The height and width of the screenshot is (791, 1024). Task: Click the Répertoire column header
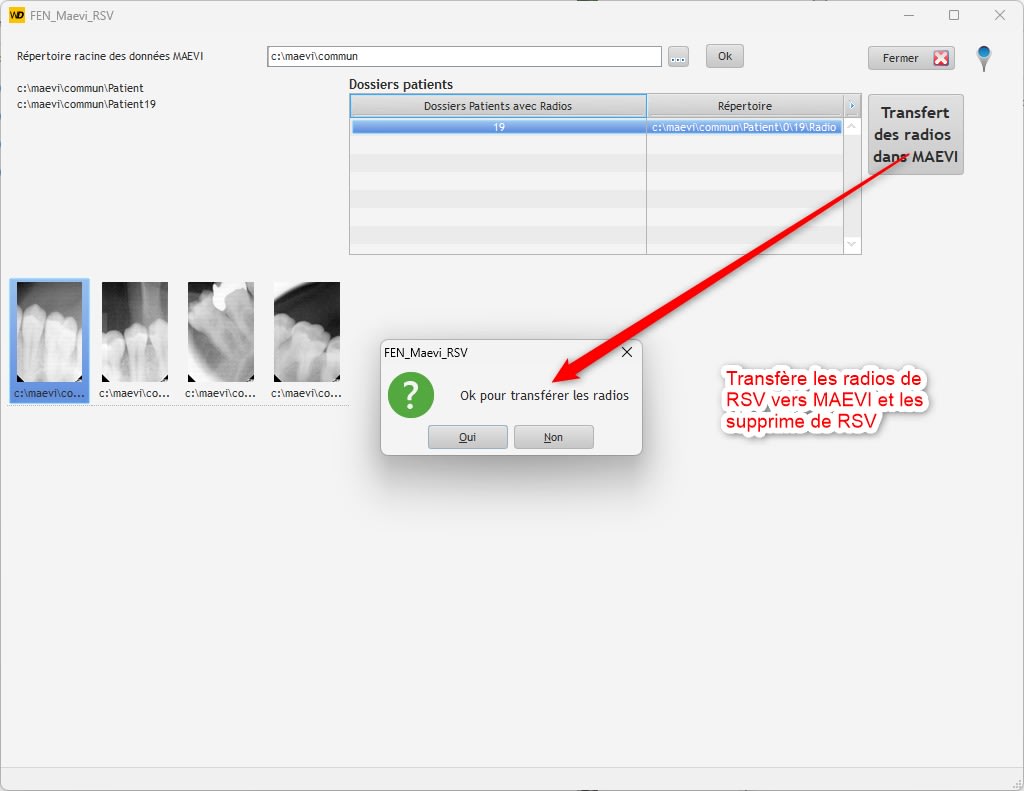pyautogui.click(x=745, y=106)
